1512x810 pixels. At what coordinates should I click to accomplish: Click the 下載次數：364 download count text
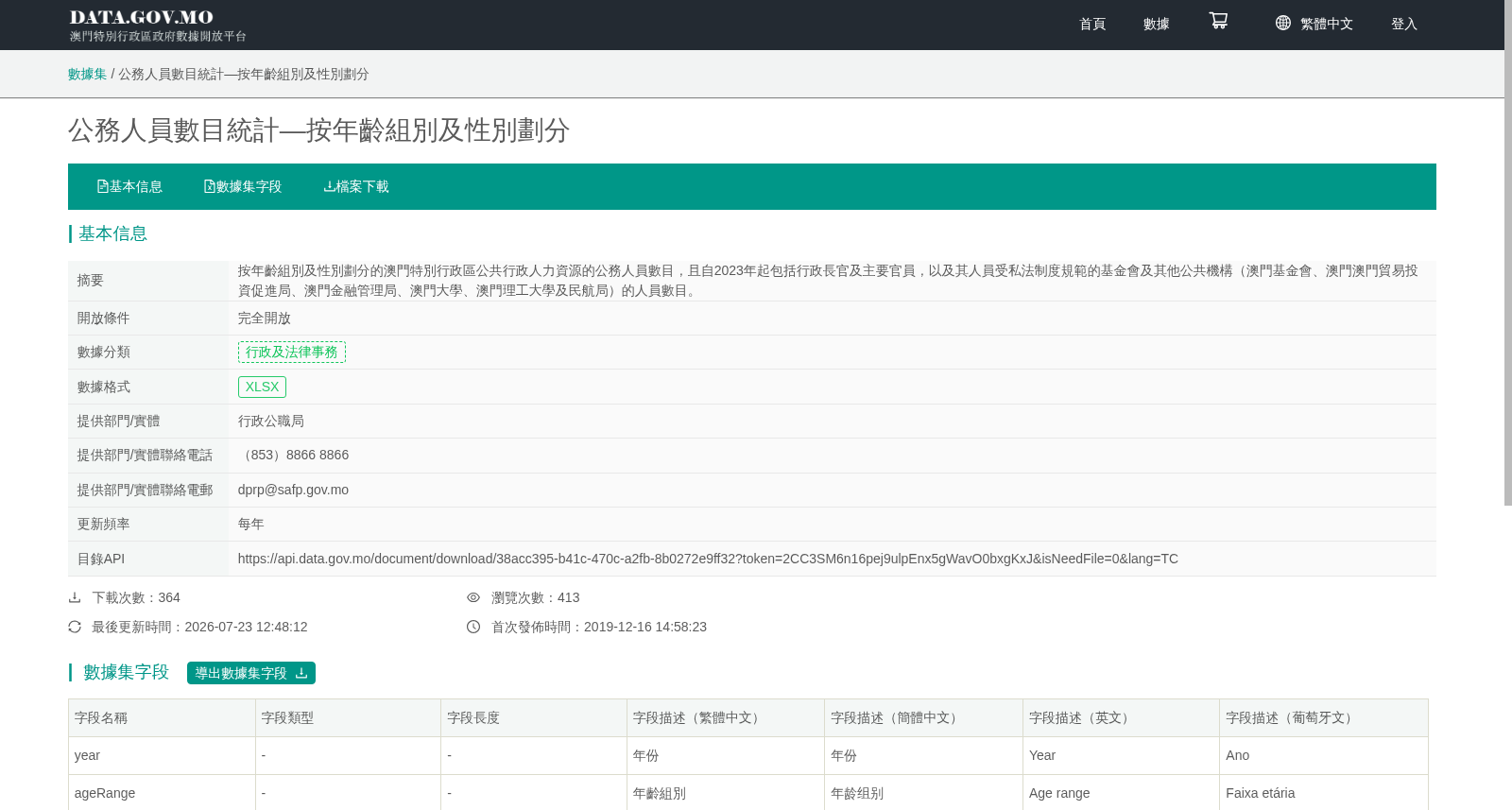coord(136,597)
